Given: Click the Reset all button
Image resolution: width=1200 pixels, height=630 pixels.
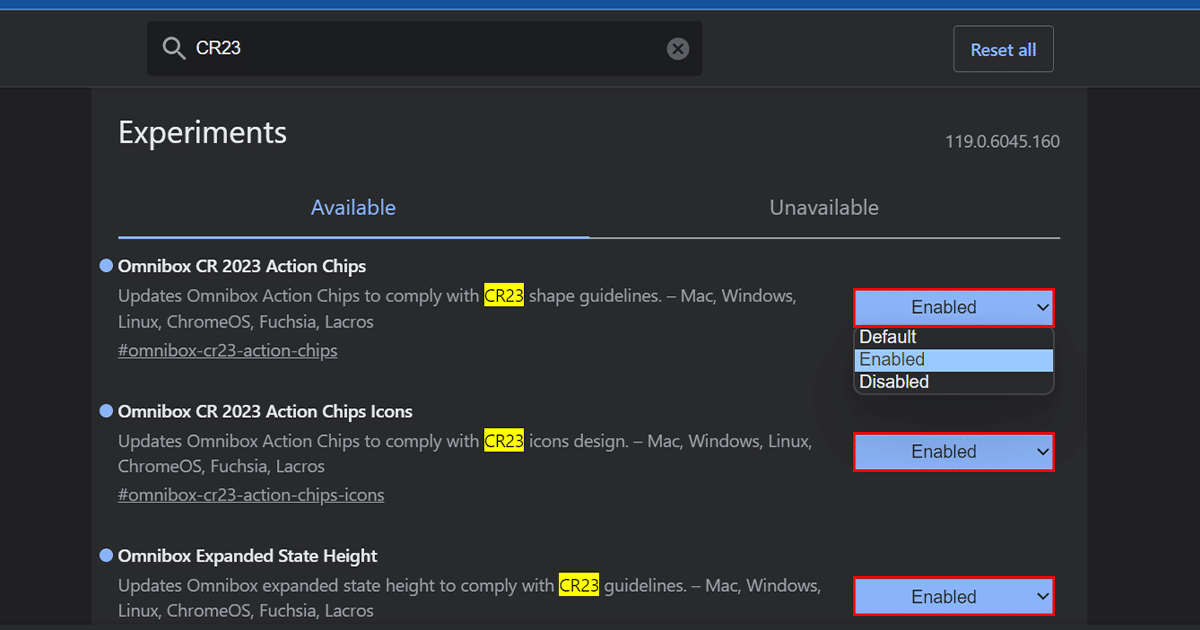Looking at the screenshot, I should (x=1003, y=48).
